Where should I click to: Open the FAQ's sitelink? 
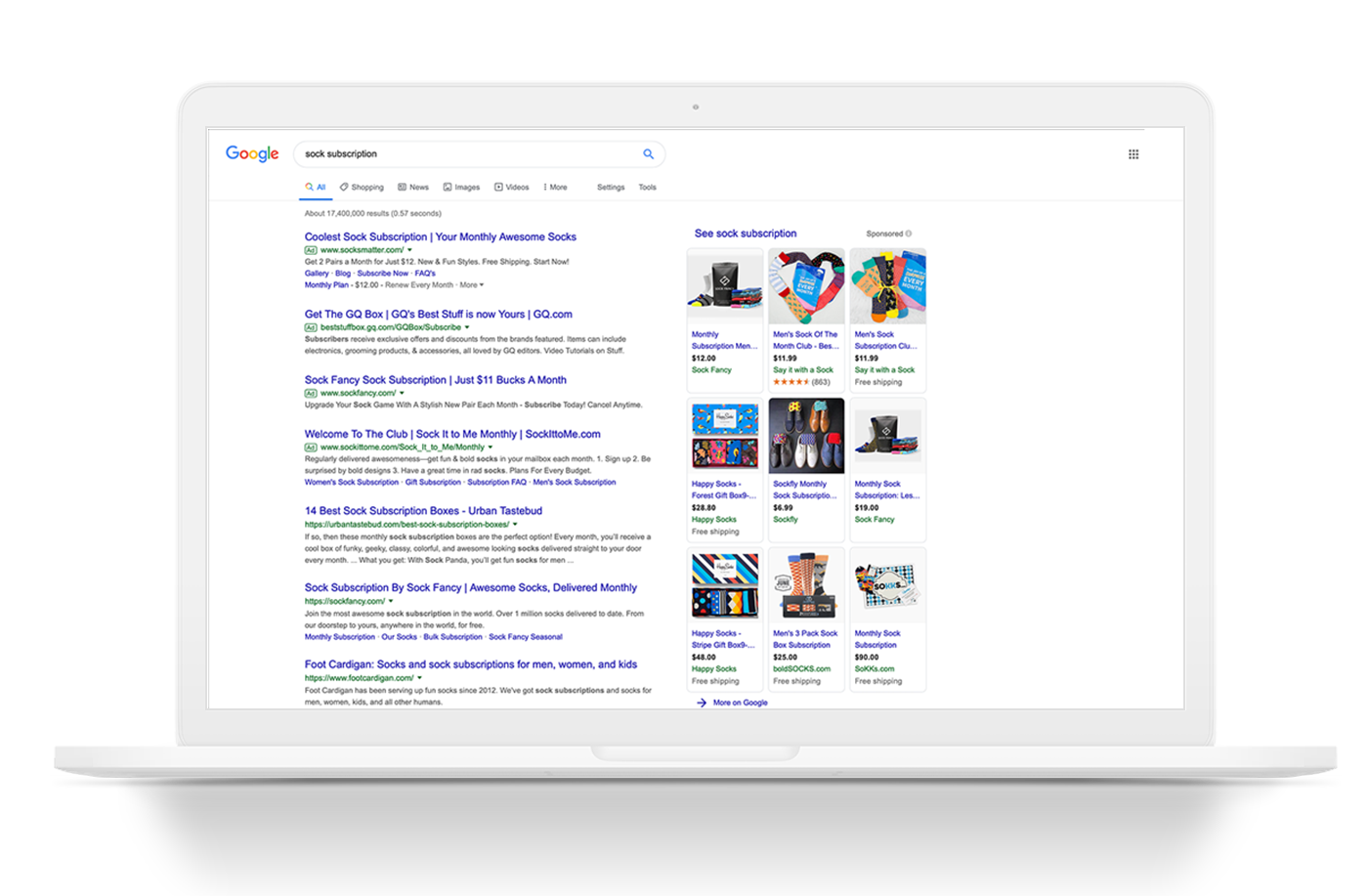tap(425, 274)
